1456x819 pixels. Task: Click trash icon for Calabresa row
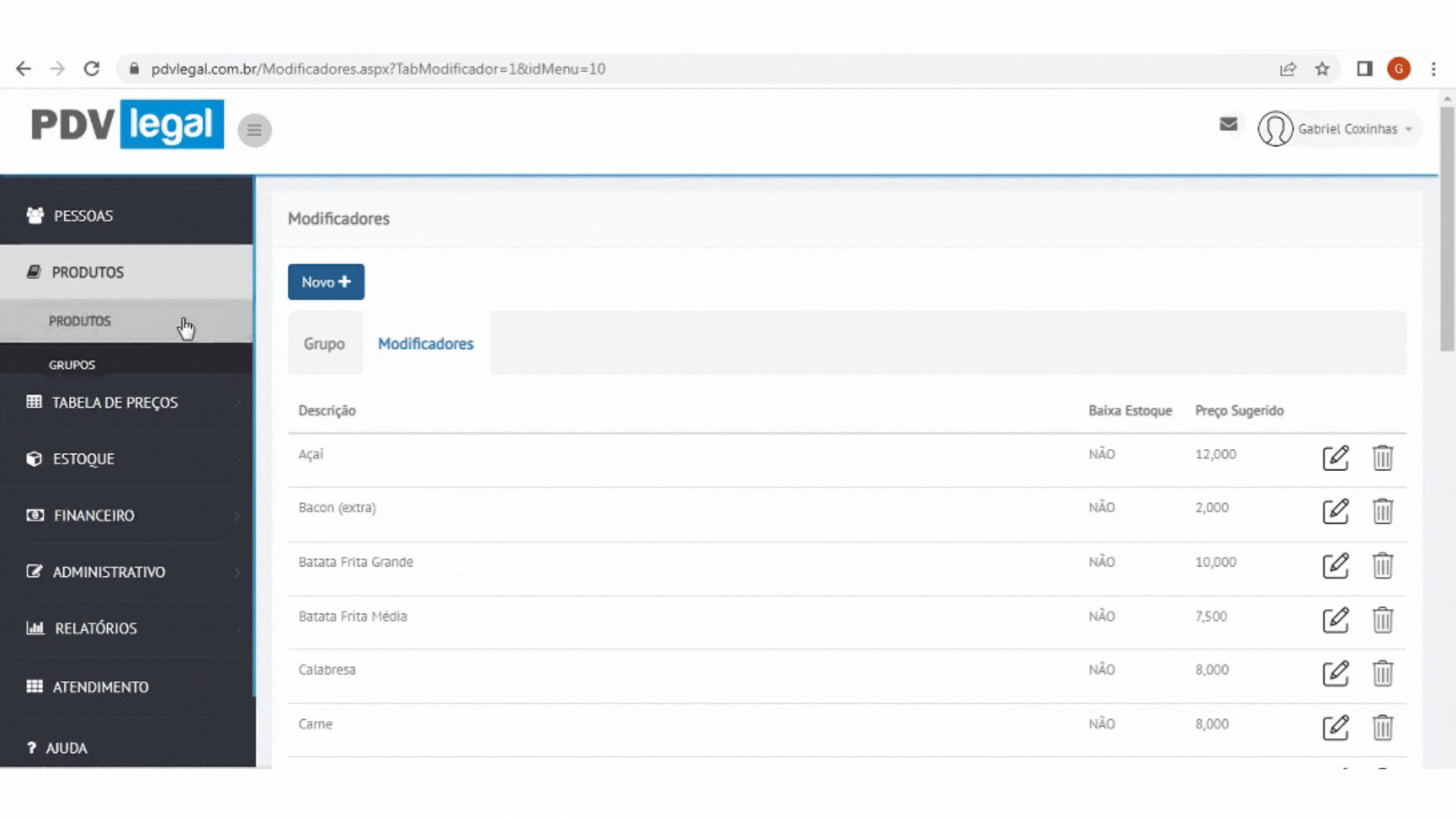pos(1382,673)
